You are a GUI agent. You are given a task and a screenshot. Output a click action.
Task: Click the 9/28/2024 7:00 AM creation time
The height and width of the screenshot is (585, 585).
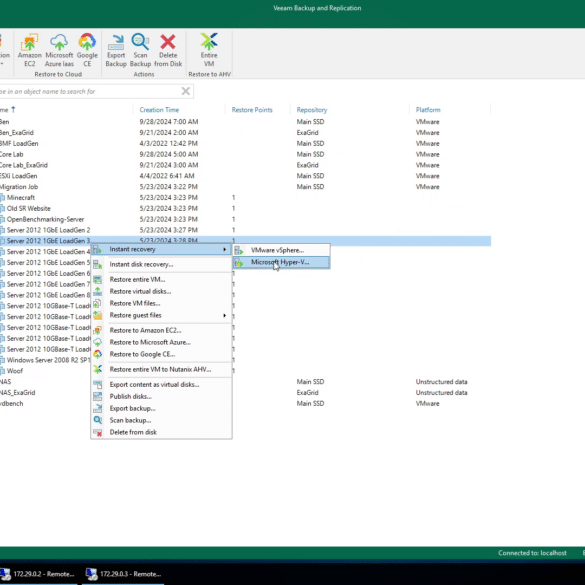tap(169, 122)
